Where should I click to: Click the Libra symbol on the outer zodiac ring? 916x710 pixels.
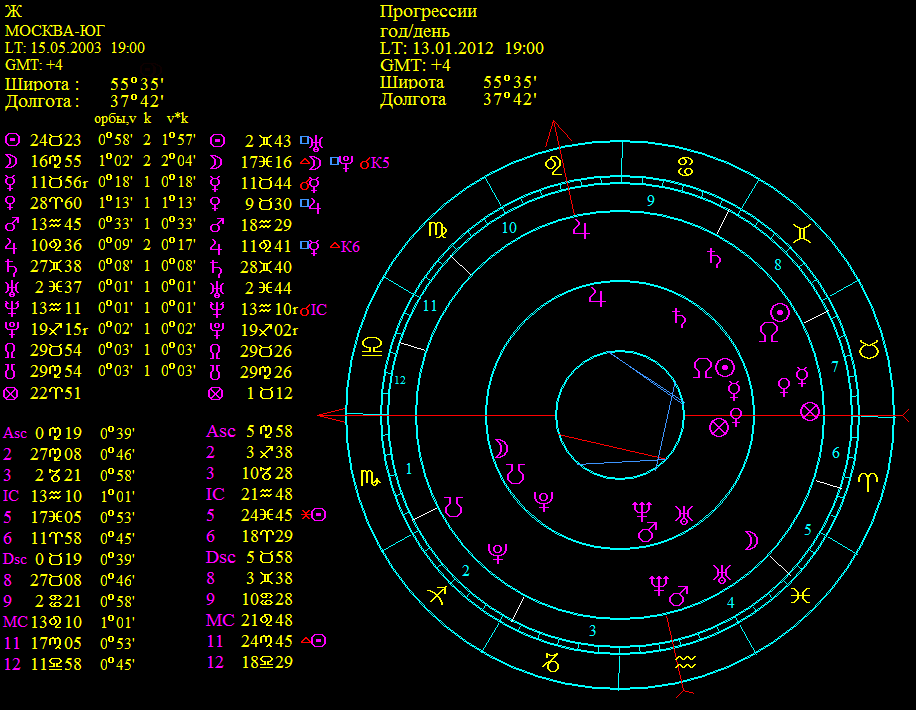click(372, 346)
